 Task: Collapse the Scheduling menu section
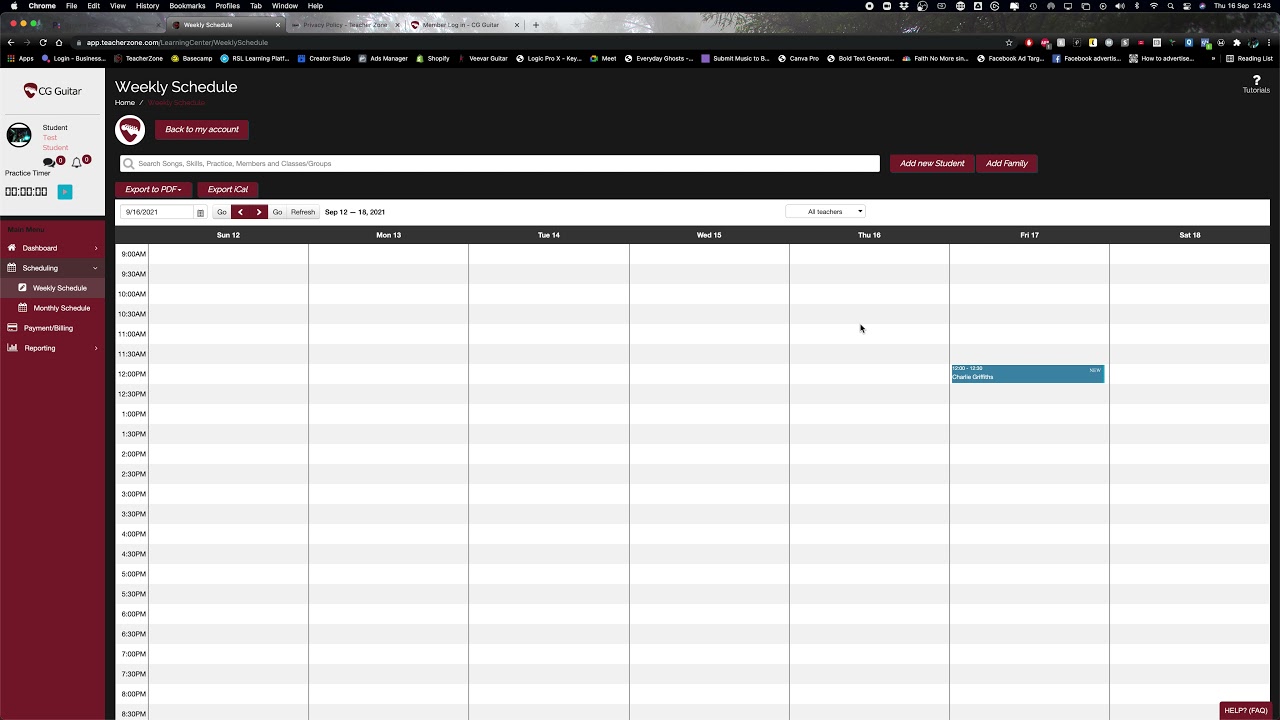(x=52, y=268)
